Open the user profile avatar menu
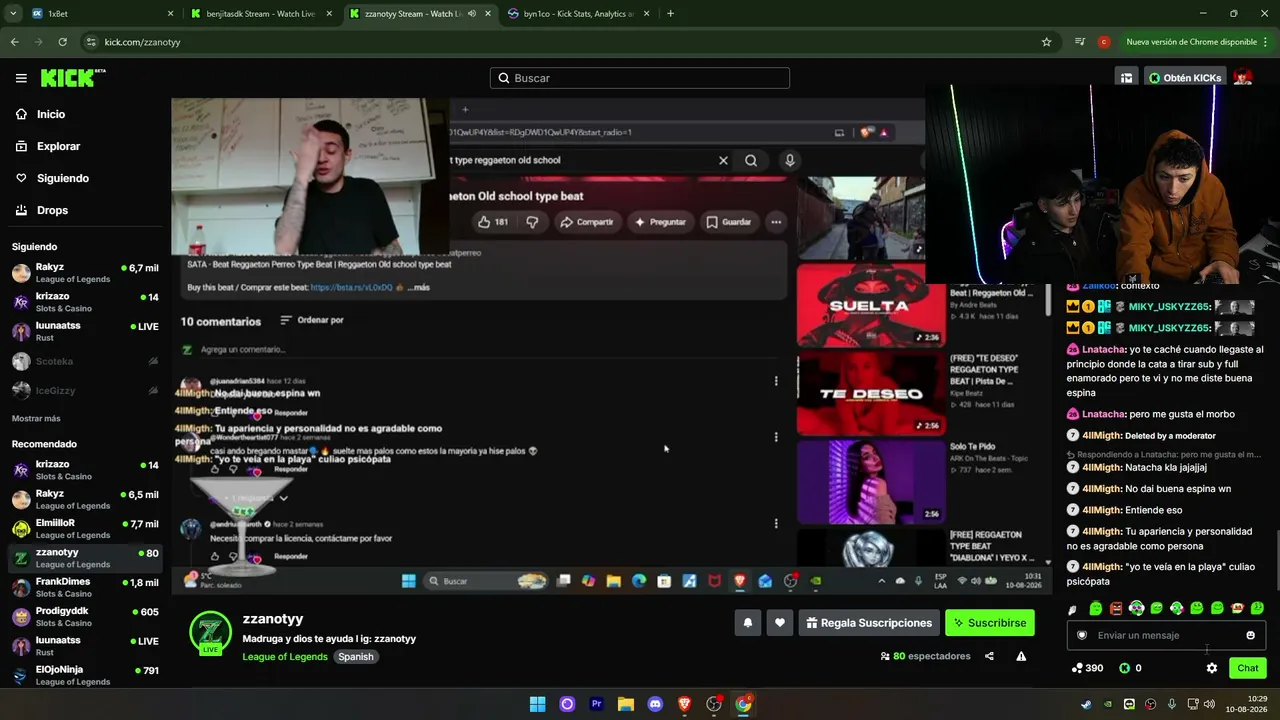 click(1243, 78)
